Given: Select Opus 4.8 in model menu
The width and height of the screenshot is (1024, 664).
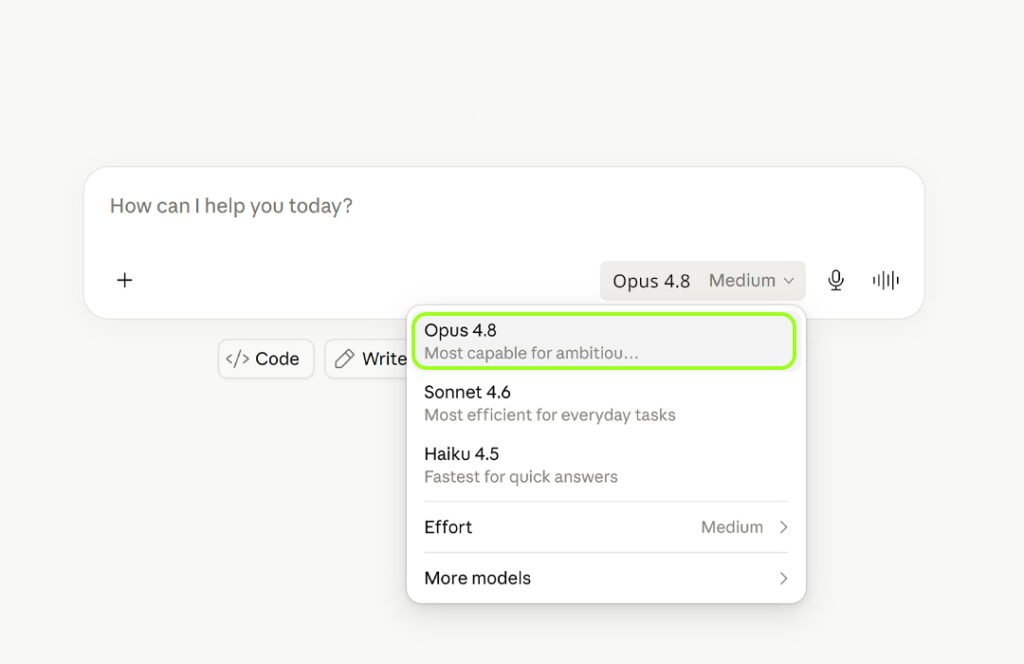Looking at the screenshot, I should click(x=605, y=341).
